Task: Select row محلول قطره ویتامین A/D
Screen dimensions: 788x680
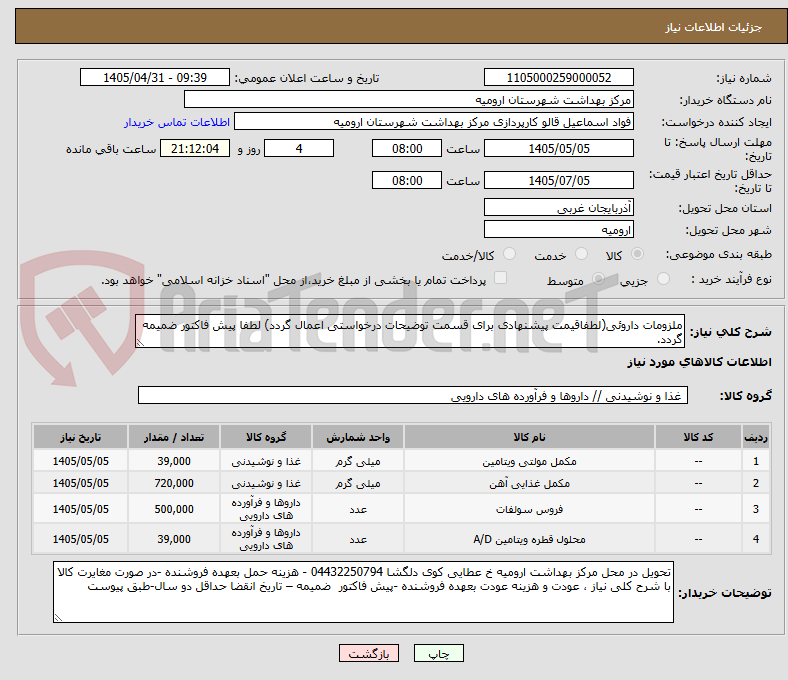Action: tap(402, 539)
